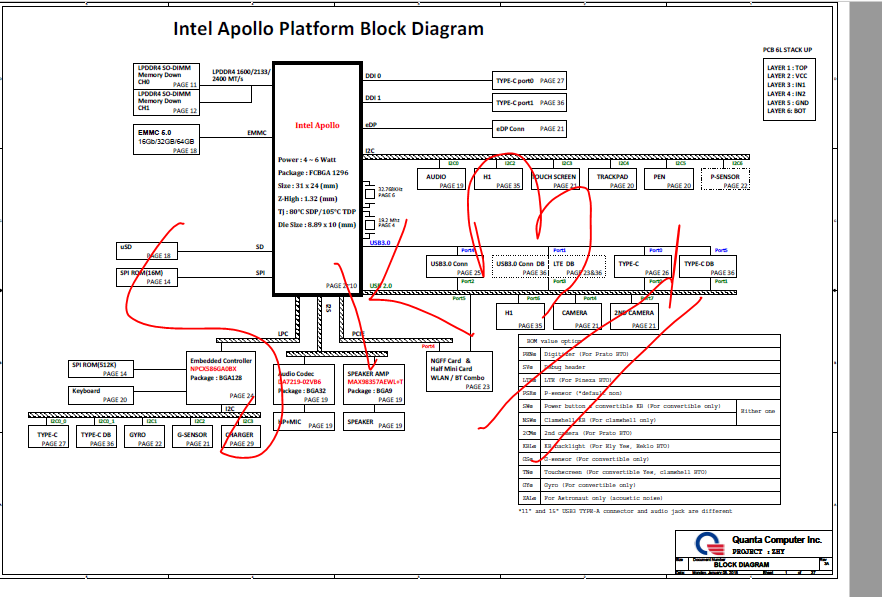Viewport: 882px width, 597px height.
Task: Click the DDI 0 signal label
Action: pyautogui.click(x=373, y=76)
